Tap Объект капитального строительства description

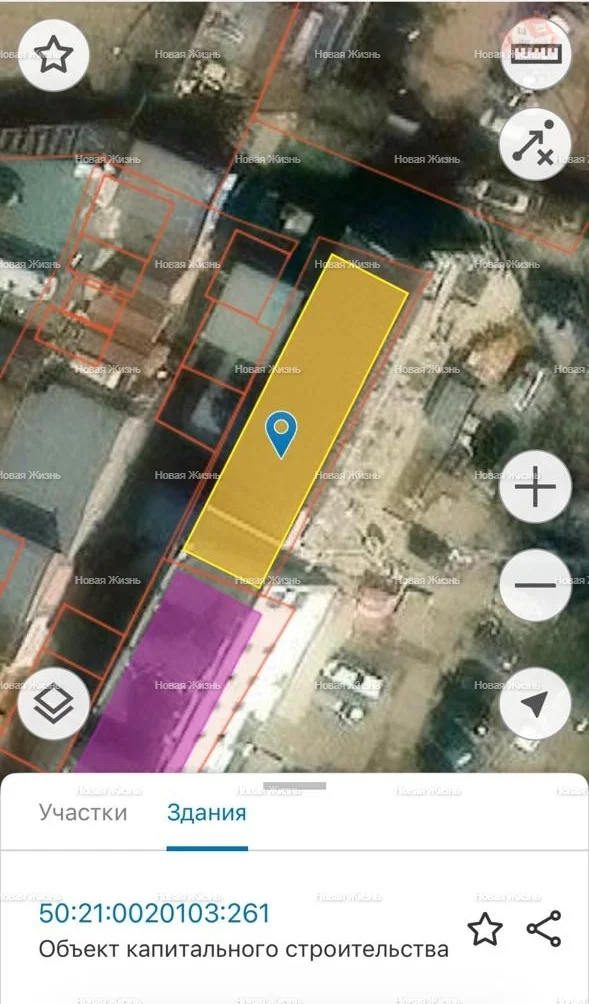click(244, 949)
